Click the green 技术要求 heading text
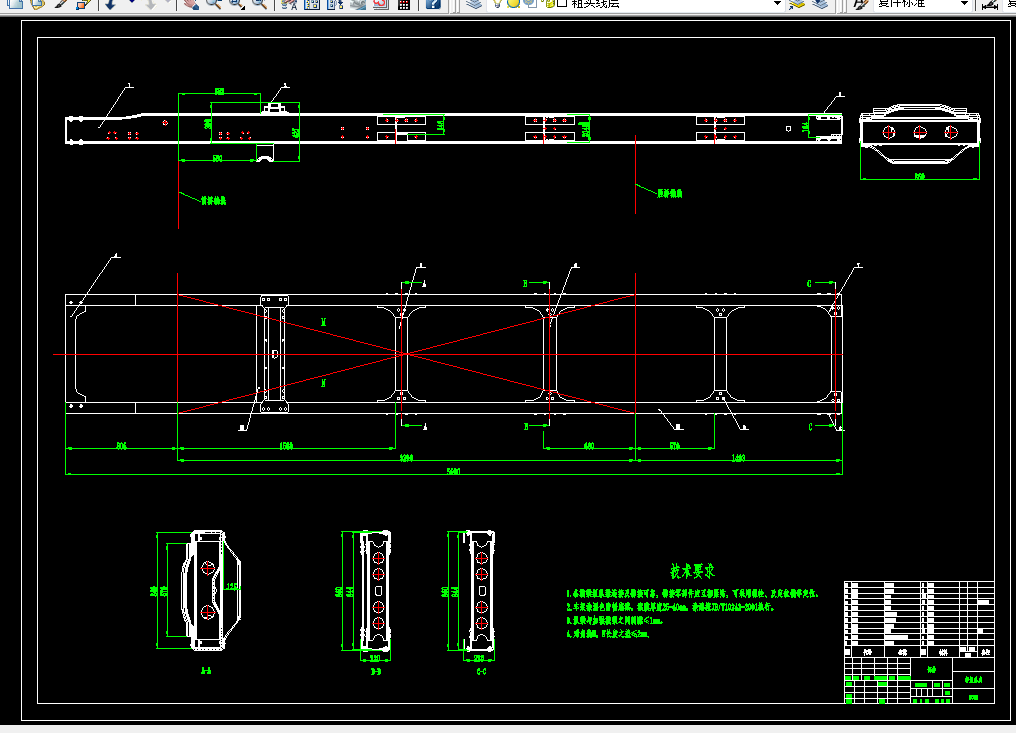Image resolution: width=1016 pixels, height=733 pixels. [x=693, y=571]
